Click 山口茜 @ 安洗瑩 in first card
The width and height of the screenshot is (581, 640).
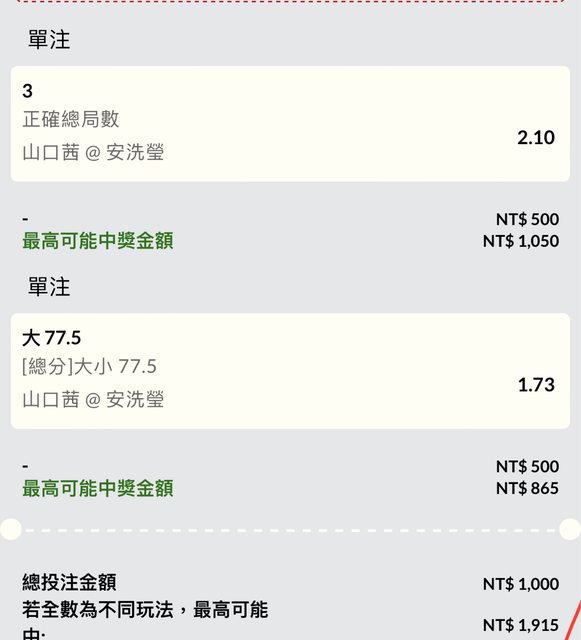[x=93, y=153]
